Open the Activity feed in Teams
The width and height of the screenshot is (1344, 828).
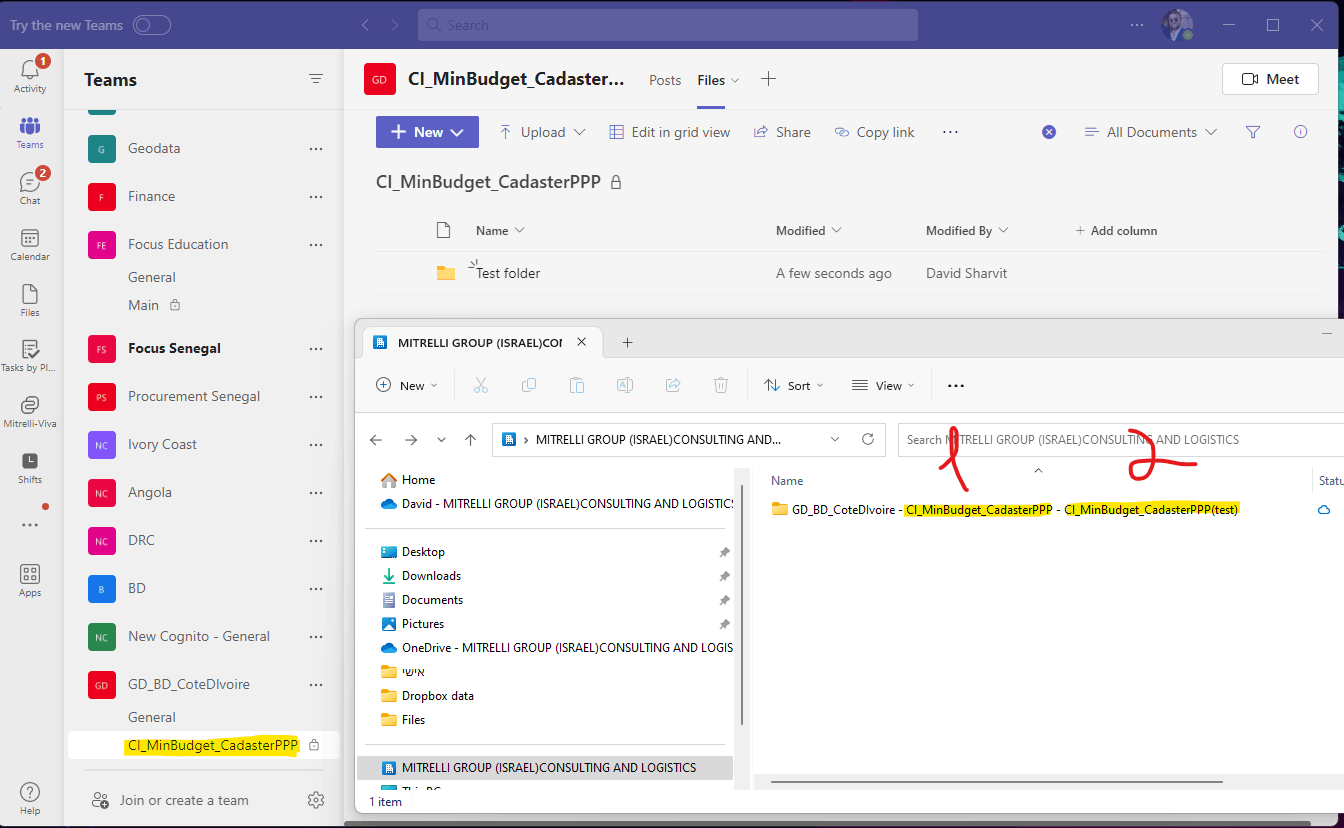click(30, 75)
